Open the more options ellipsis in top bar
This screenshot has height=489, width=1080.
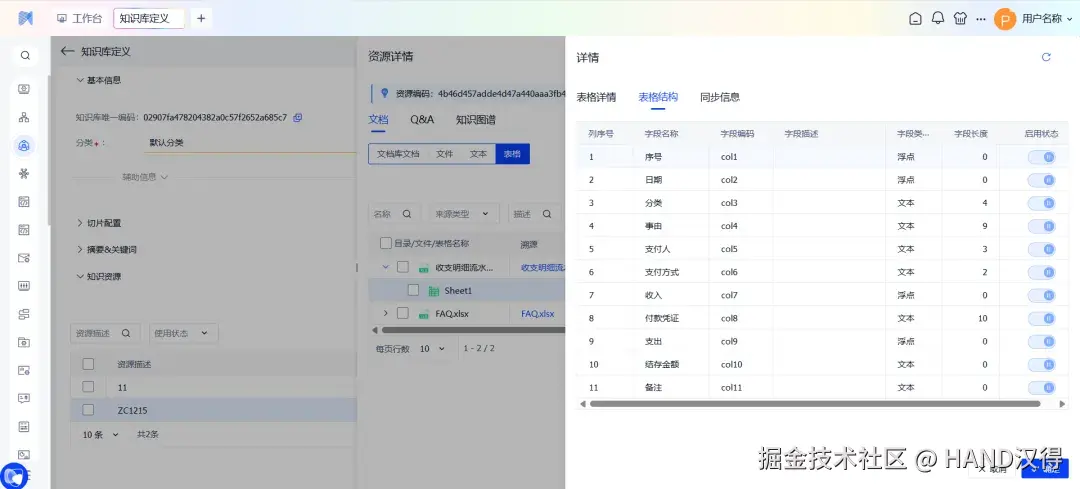(x=981, y=19)
